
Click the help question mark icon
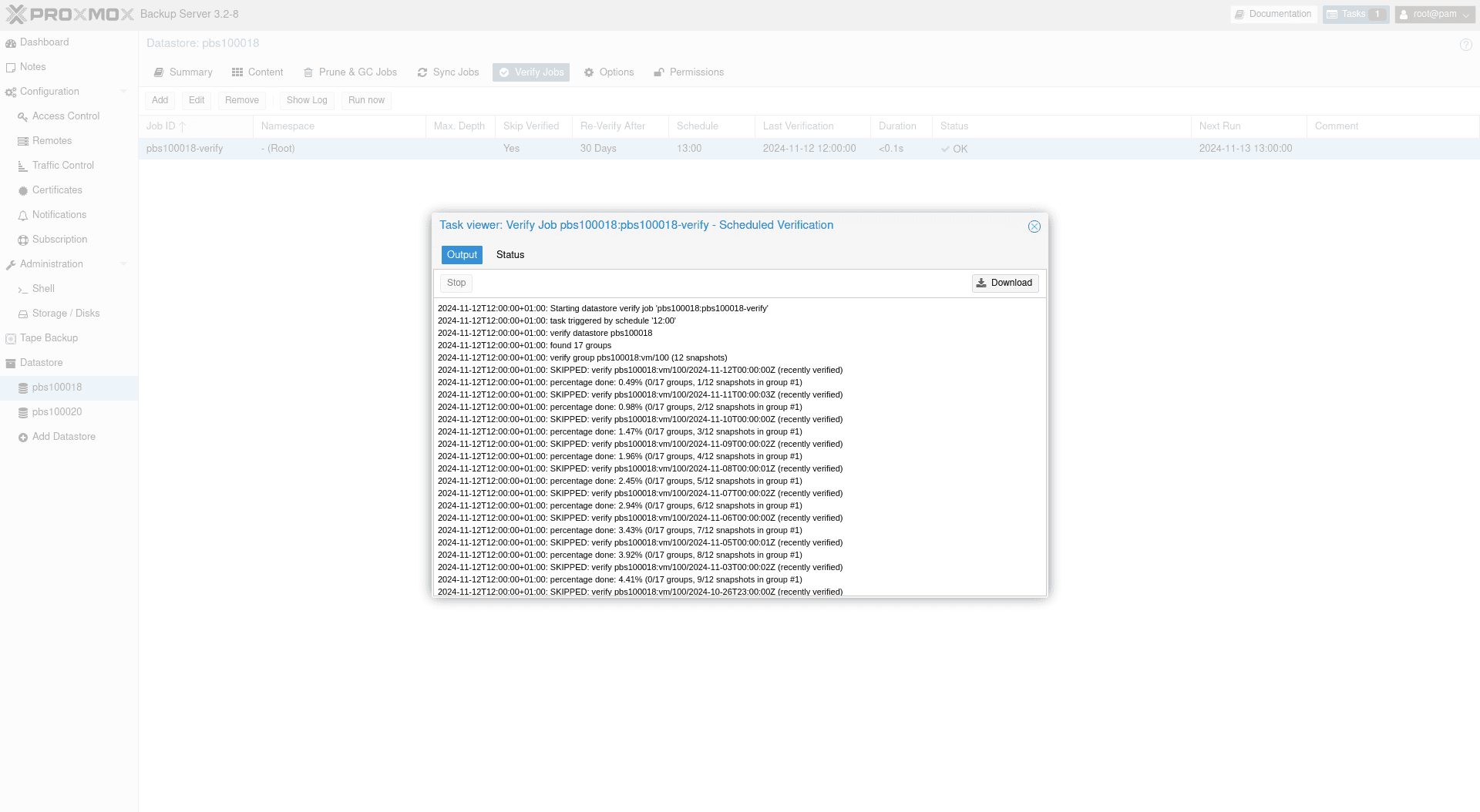[x=1465, y=45]
